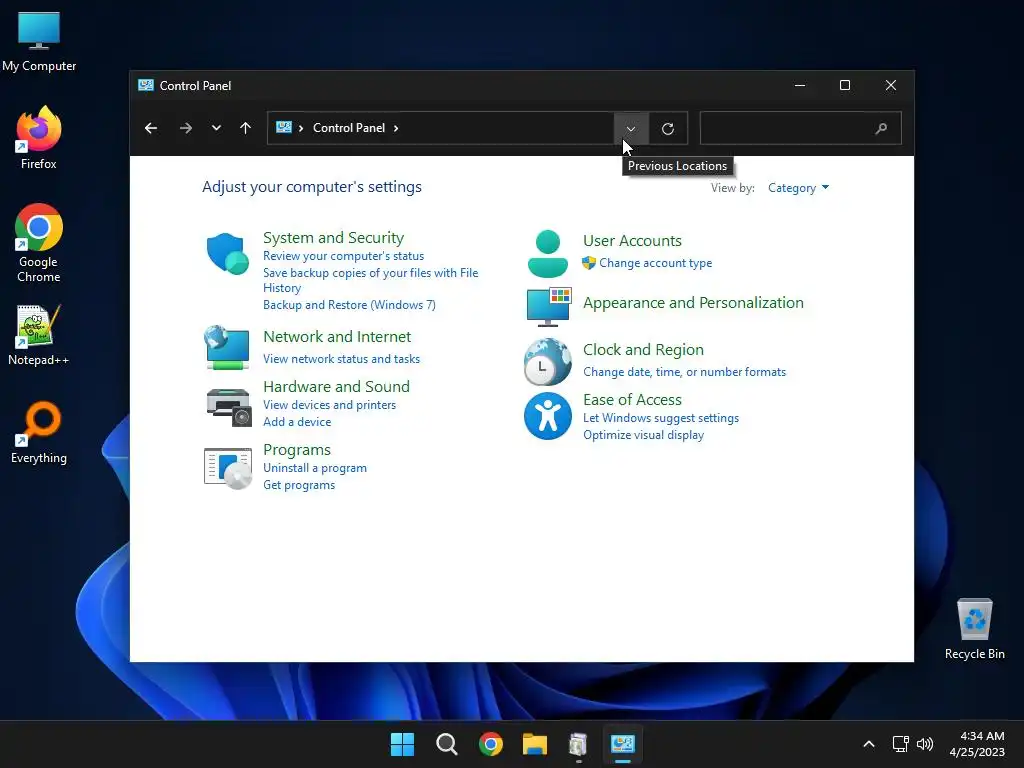Open Network and Internet category link

coord(337,336)
